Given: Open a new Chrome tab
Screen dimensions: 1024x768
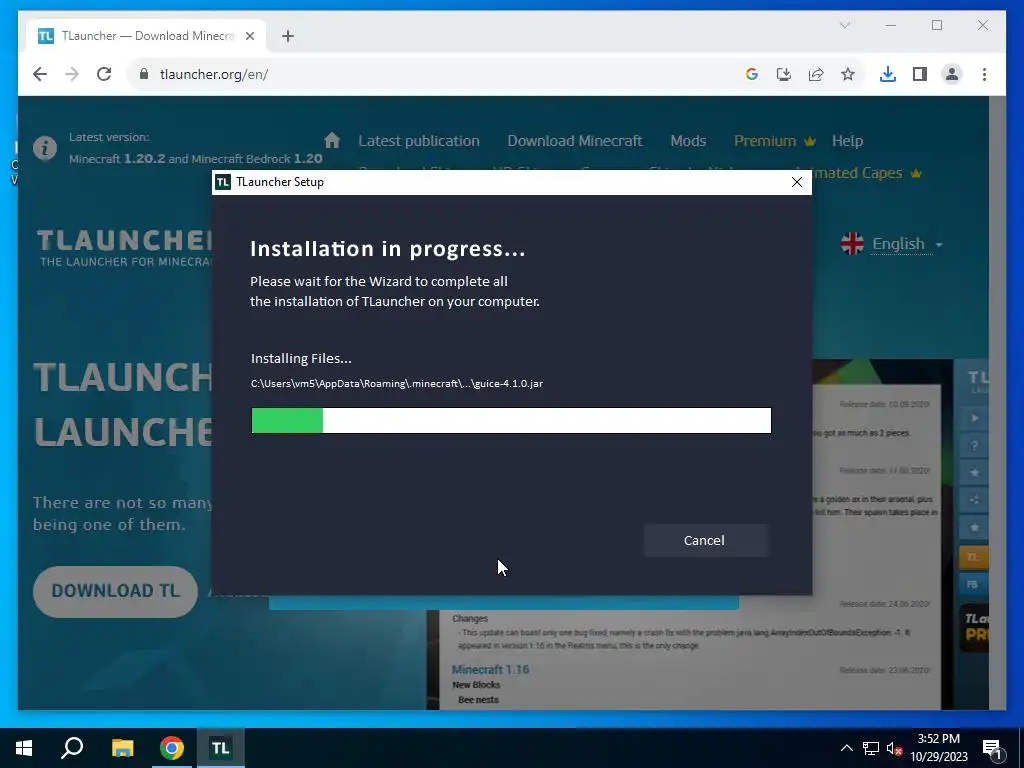Looking at the screenshot, I should tap(288, 36).
